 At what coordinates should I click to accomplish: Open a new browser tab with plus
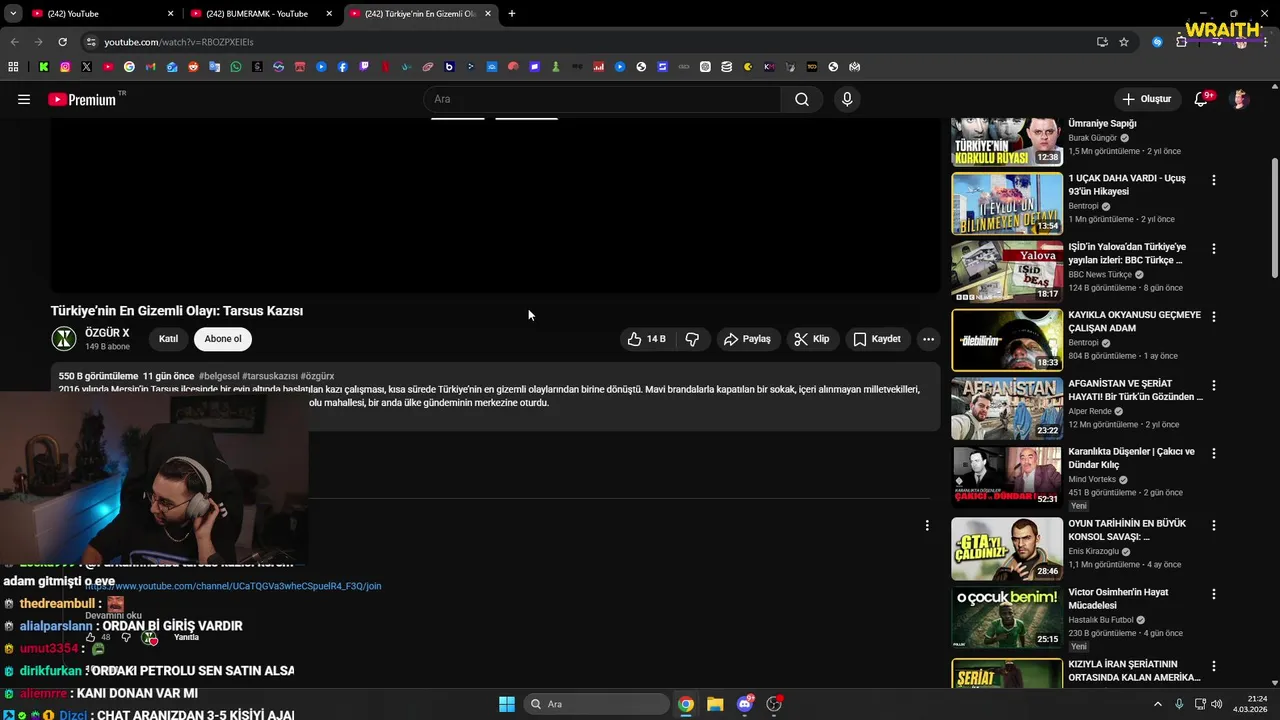[512, 14]
